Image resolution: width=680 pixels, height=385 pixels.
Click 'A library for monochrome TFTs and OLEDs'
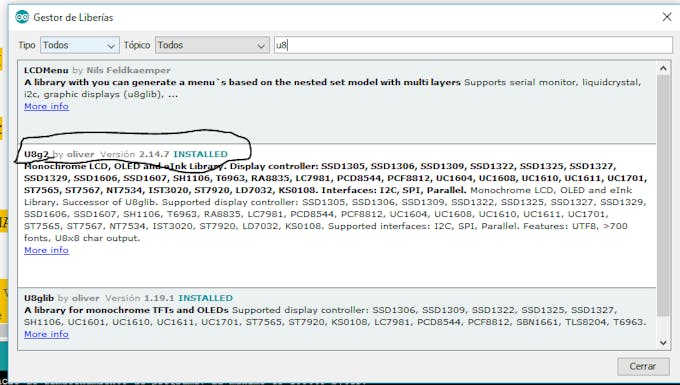coord(126,310)
